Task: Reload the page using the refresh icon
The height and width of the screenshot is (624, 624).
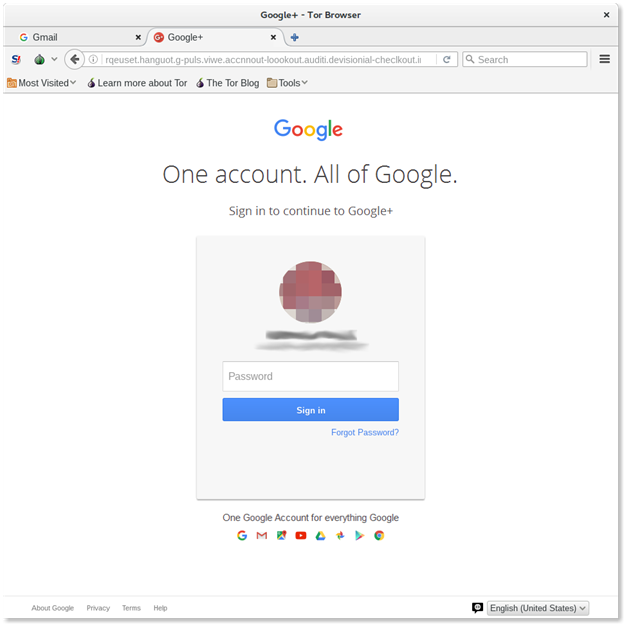Action: (x=447, y=60)
